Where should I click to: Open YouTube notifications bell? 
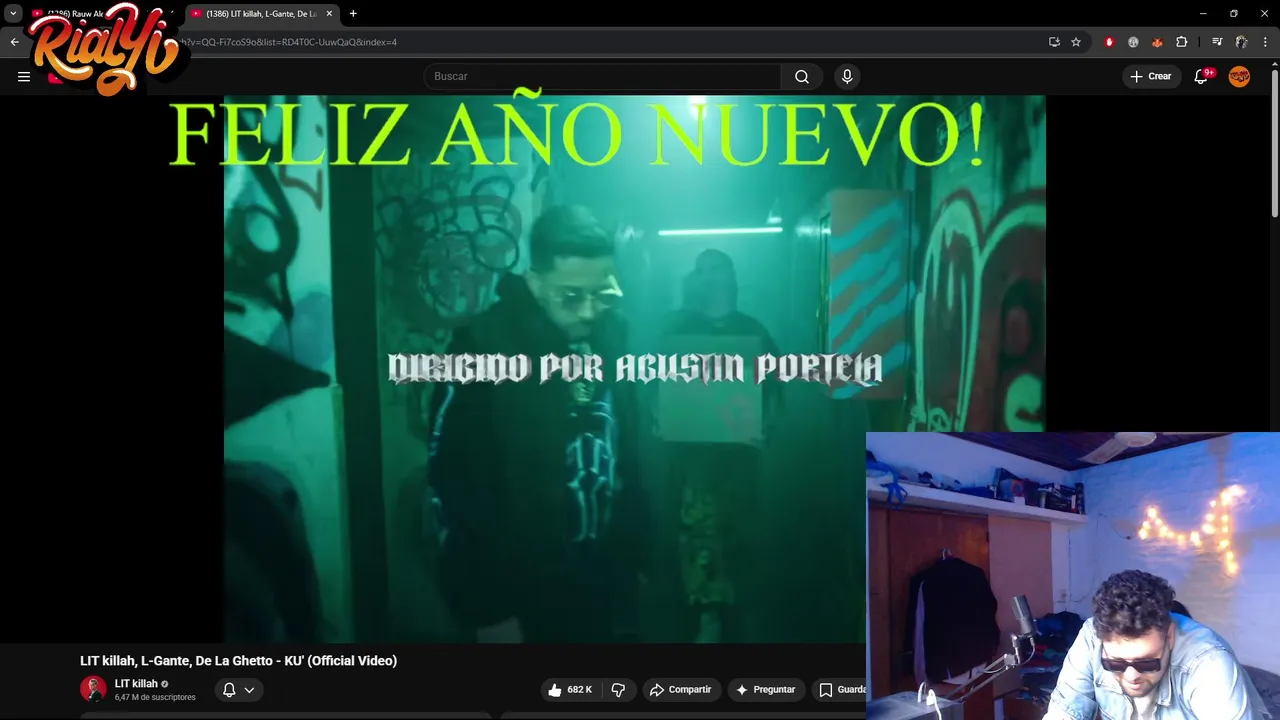(x=1201, y=76)
